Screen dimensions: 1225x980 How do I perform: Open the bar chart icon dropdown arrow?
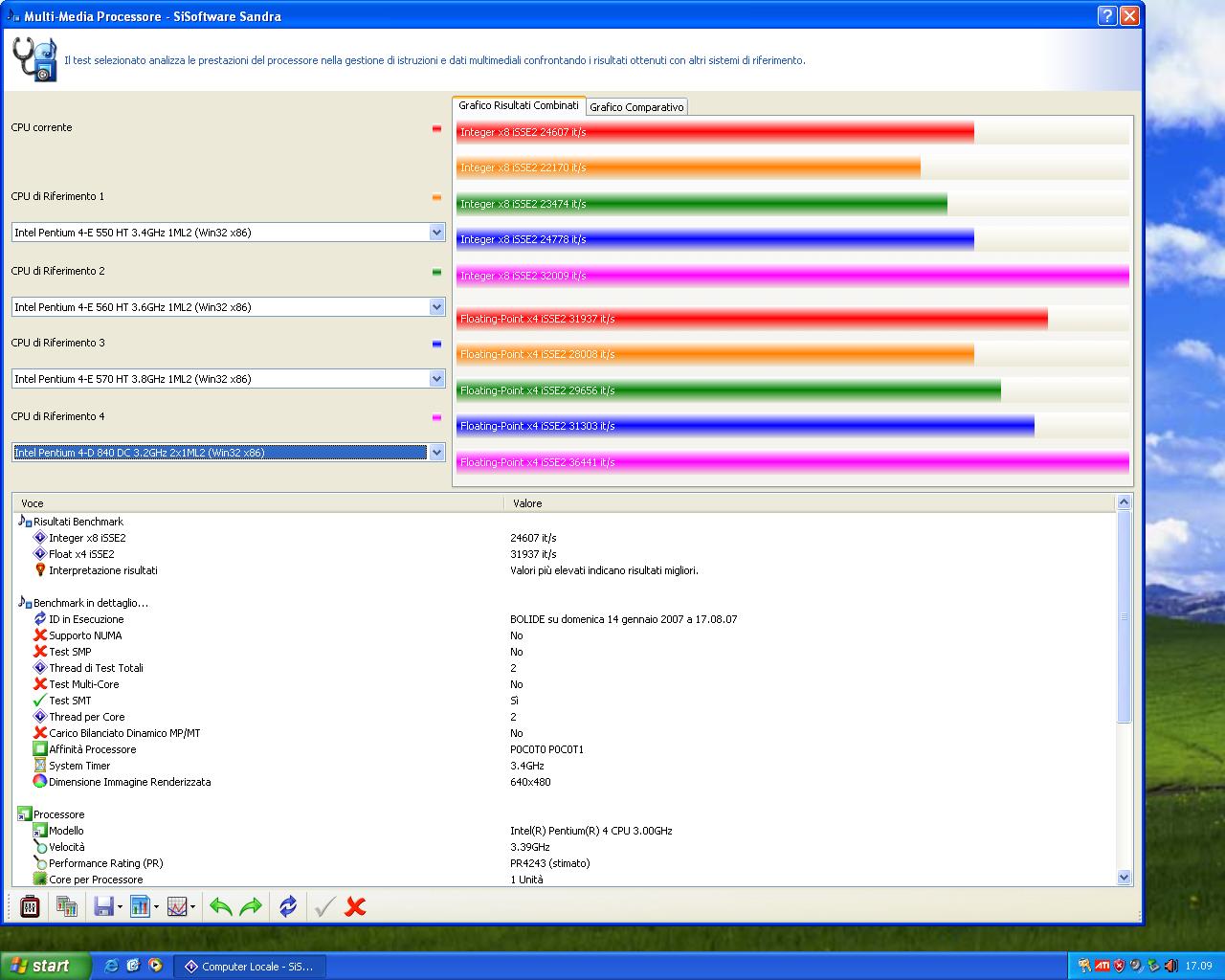156,906
